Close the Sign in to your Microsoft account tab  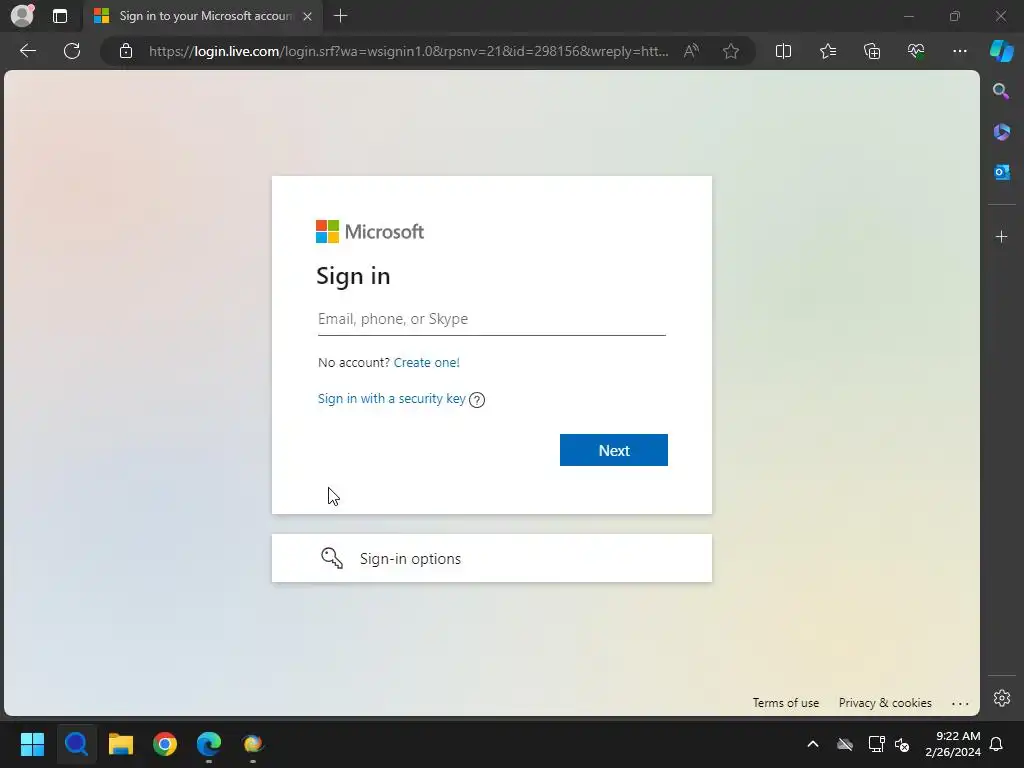coord(308,16)
